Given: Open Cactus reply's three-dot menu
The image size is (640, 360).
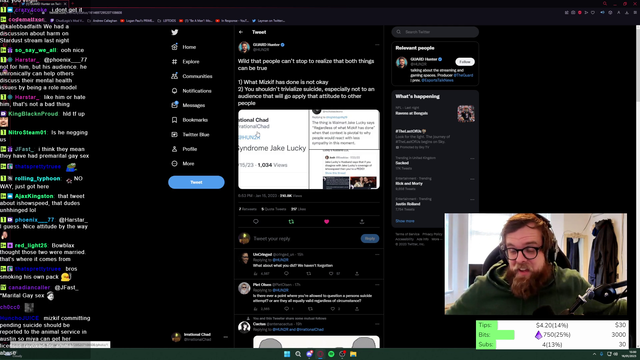Looking at the screenshot, I should (377, 324).
